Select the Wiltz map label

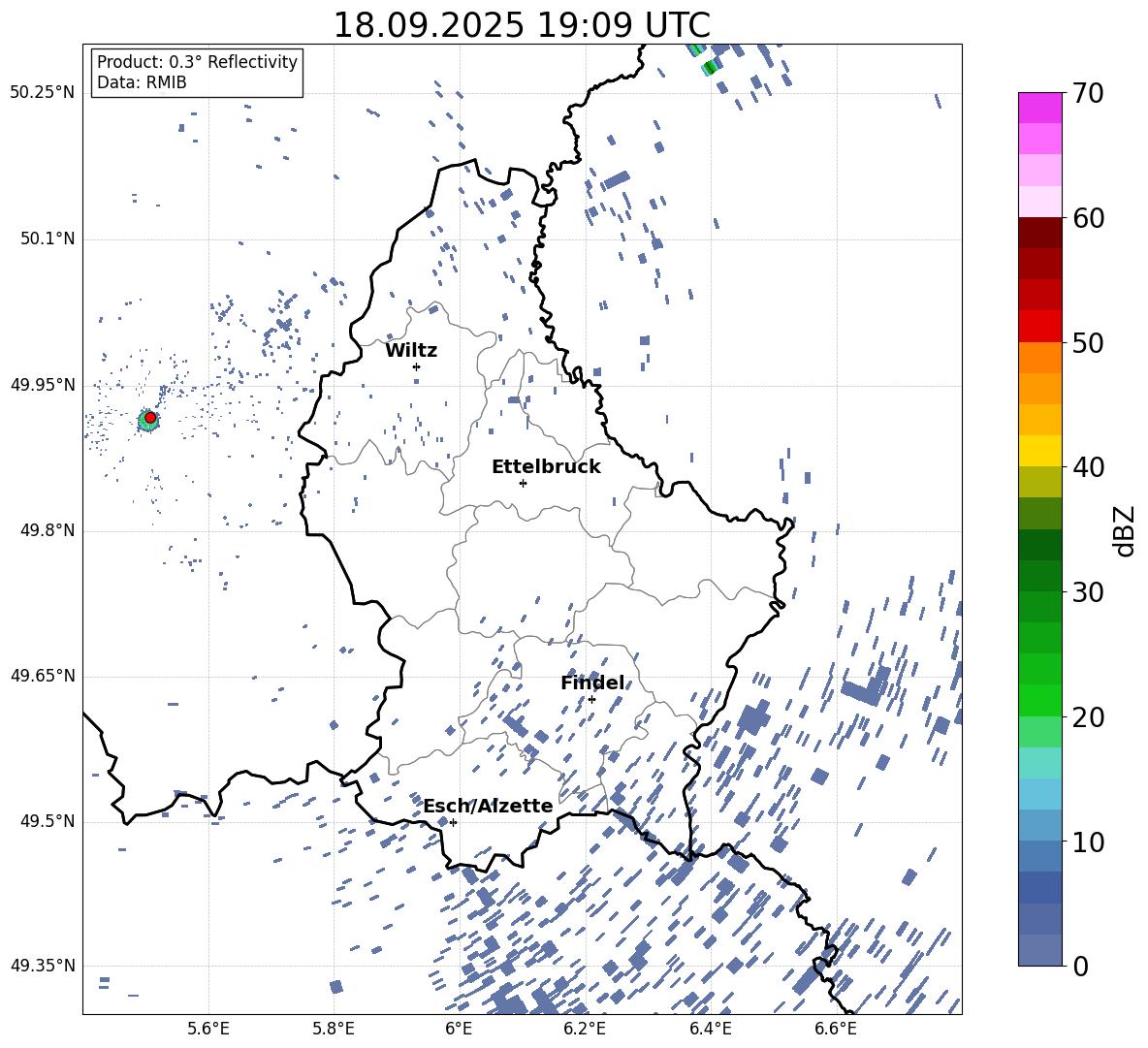[x=411, y=351]
